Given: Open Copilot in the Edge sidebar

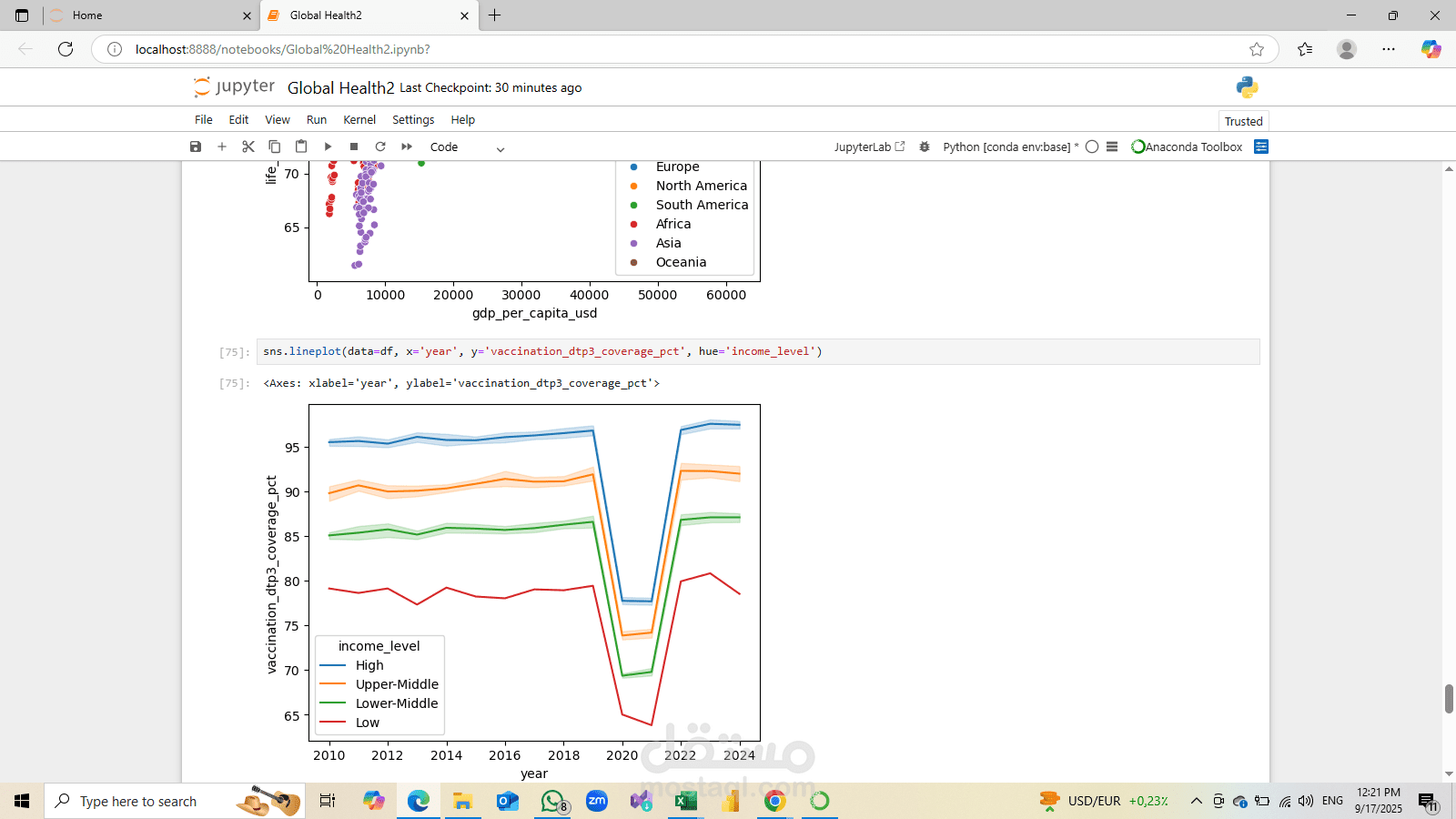Looking at the screenshot, I should point(1431,49).
